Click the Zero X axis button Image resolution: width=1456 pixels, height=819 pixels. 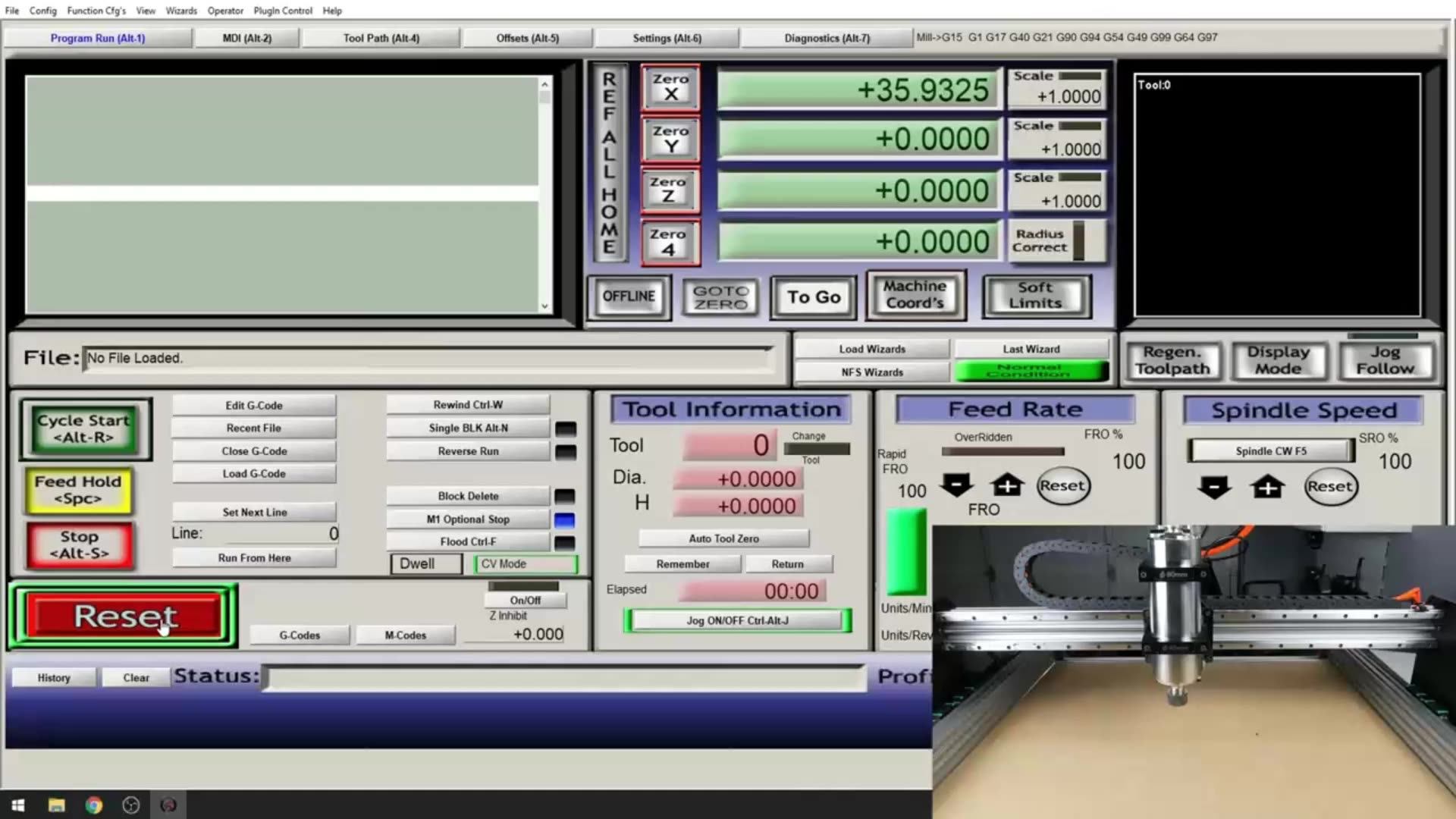pos(670,87)
